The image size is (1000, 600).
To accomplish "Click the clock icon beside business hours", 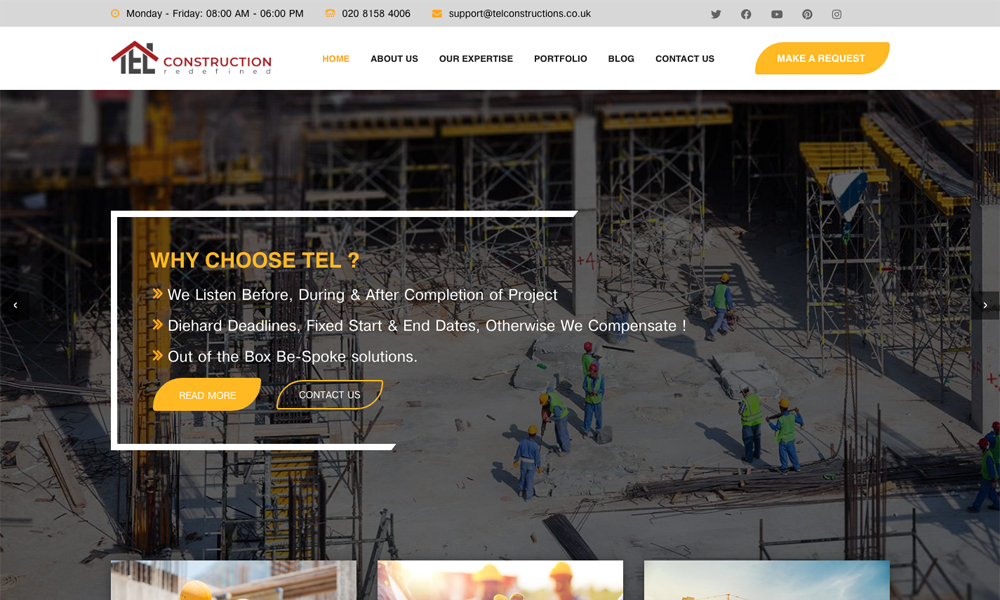I will coord(115,13).
